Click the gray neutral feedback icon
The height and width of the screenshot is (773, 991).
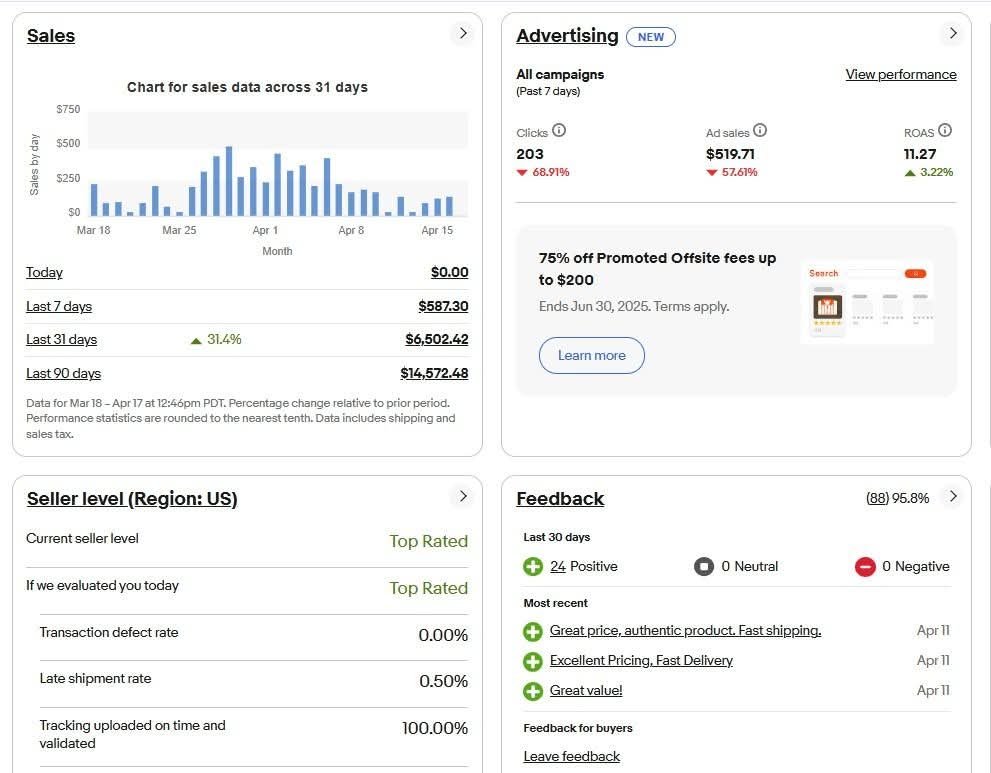(x=703, y=566)
